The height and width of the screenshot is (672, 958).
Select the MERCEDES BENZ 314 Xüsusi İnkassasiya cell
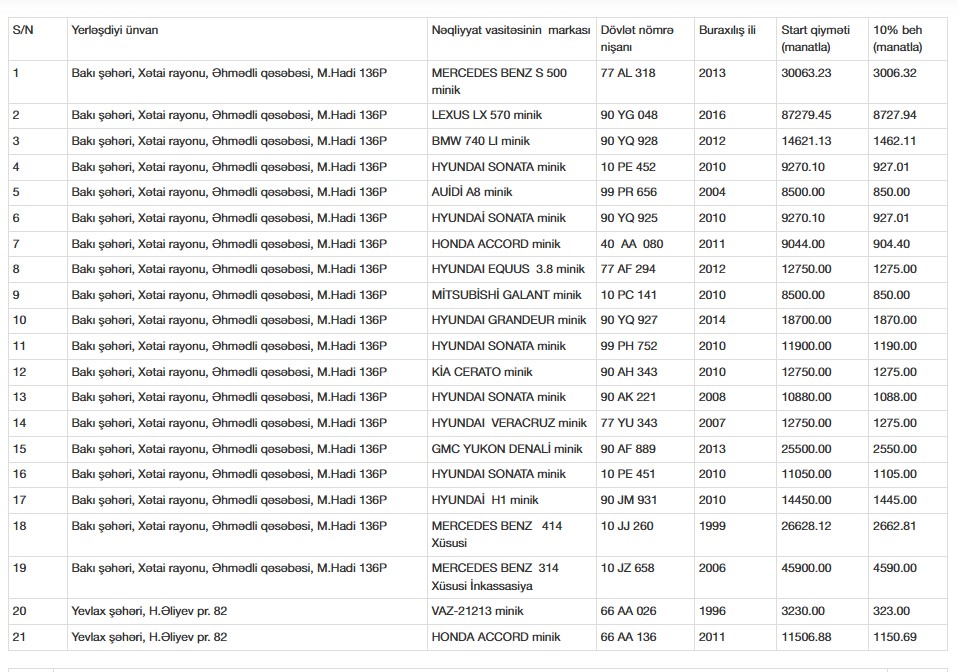click(x=495, y=576)
